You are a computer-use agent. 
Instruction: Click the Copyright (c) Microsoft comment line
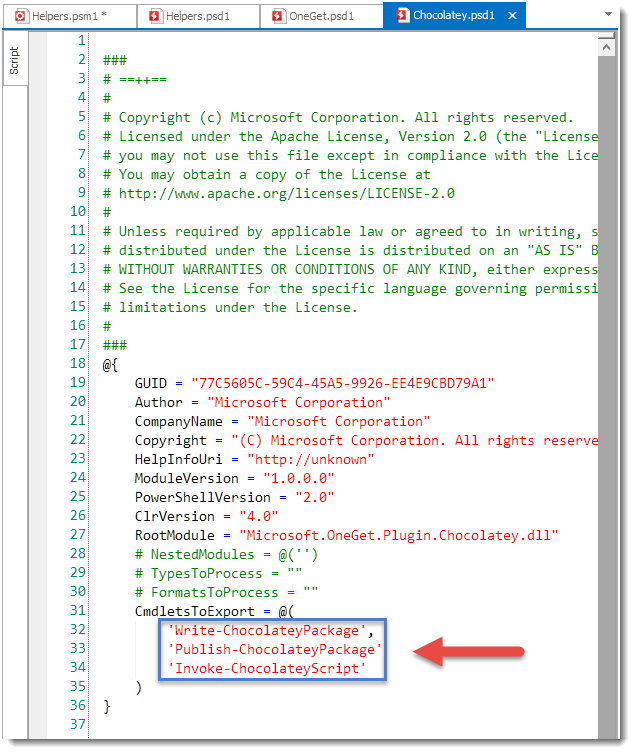[x=338, y=117]
